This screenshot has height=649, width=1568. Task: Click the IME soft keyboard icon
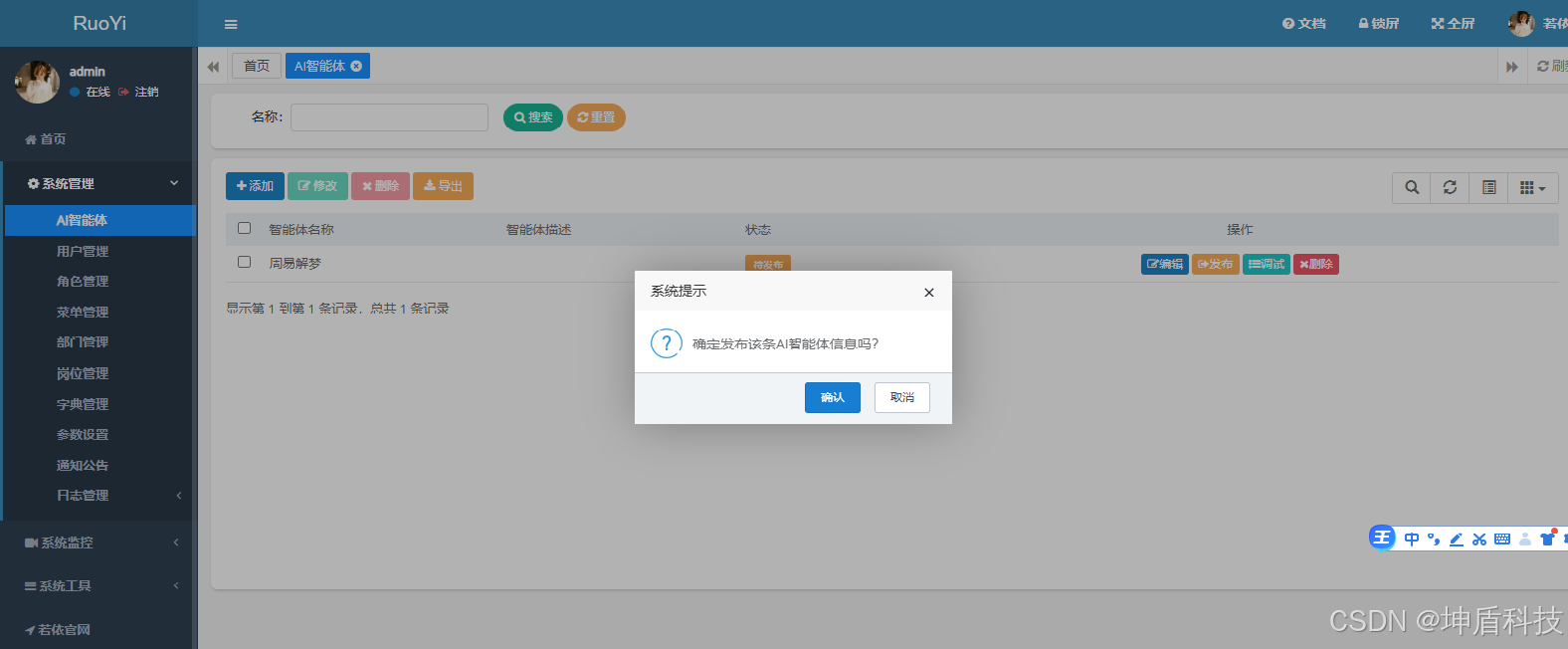1502,540
